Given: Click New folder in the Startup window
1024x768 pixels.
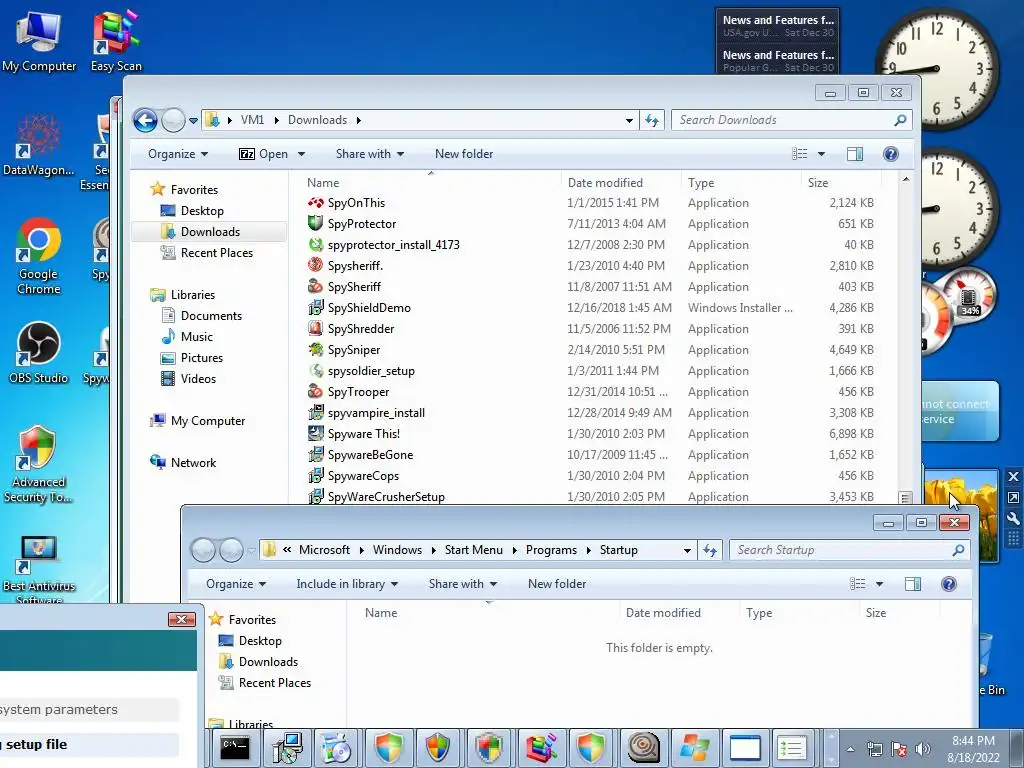Looking at the screenshot, I should pyautogui.click(x=556, y=584).
